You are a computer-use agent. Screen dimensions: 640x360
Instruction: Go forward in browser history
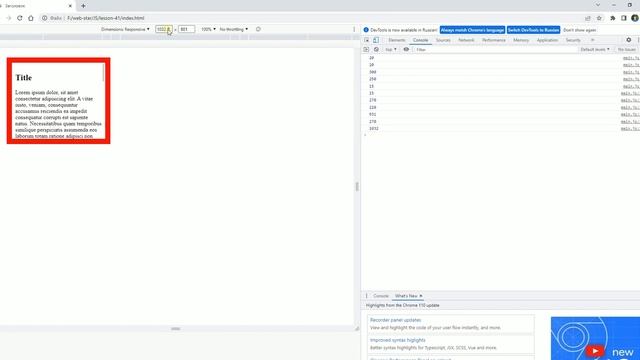point(9,18)
